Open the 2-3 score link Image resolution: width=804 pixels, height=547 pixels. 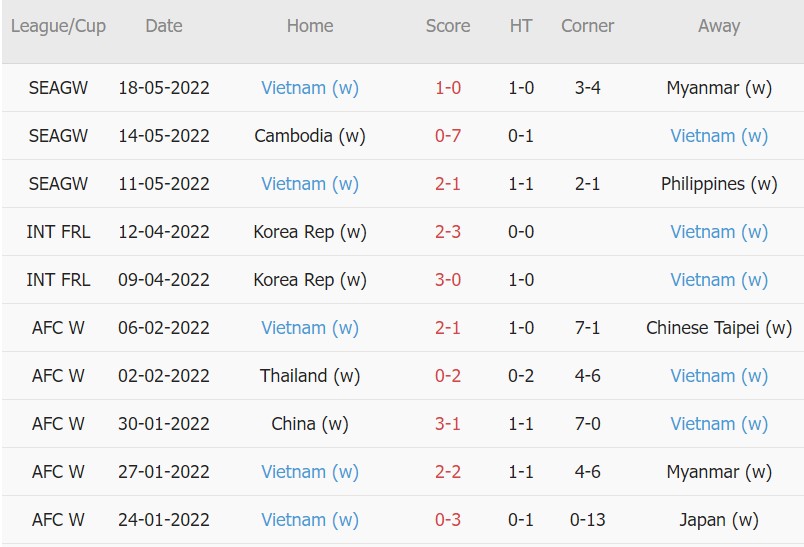pos(447,232)
